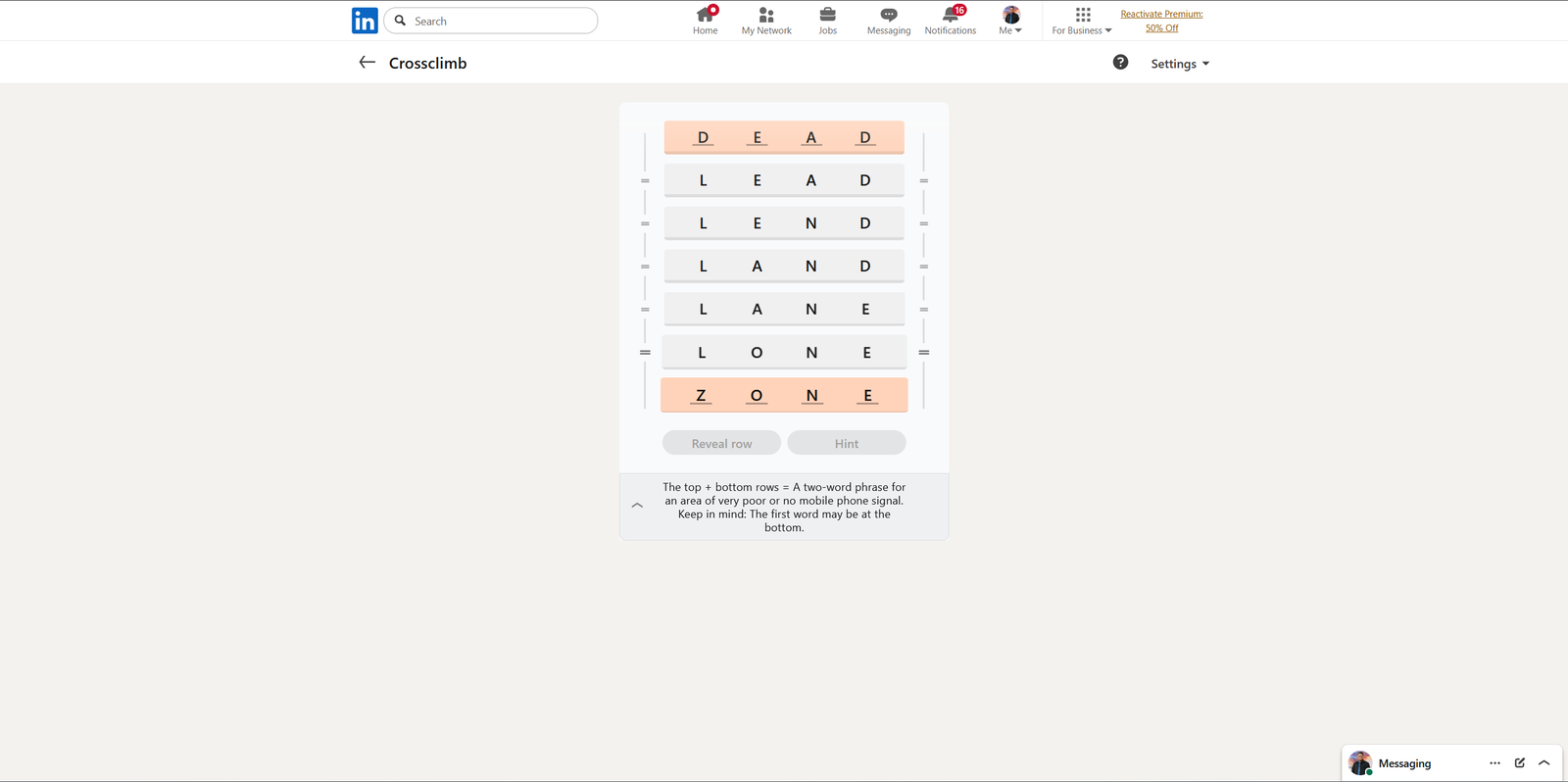Viewport: 1568px width, 782px height.
Task: Go to the Home tab
Action: 705,21
